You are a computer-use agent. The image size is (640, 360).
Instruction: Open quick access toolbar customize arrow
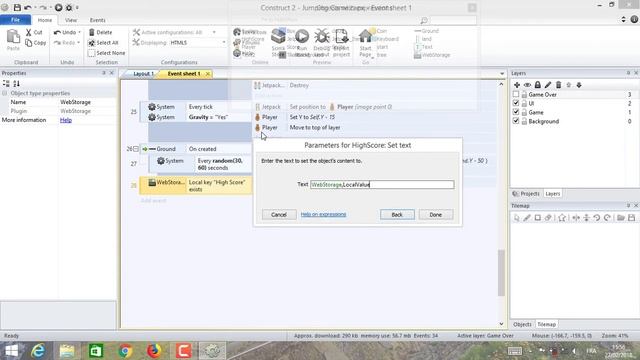click(x=77, y=7)
